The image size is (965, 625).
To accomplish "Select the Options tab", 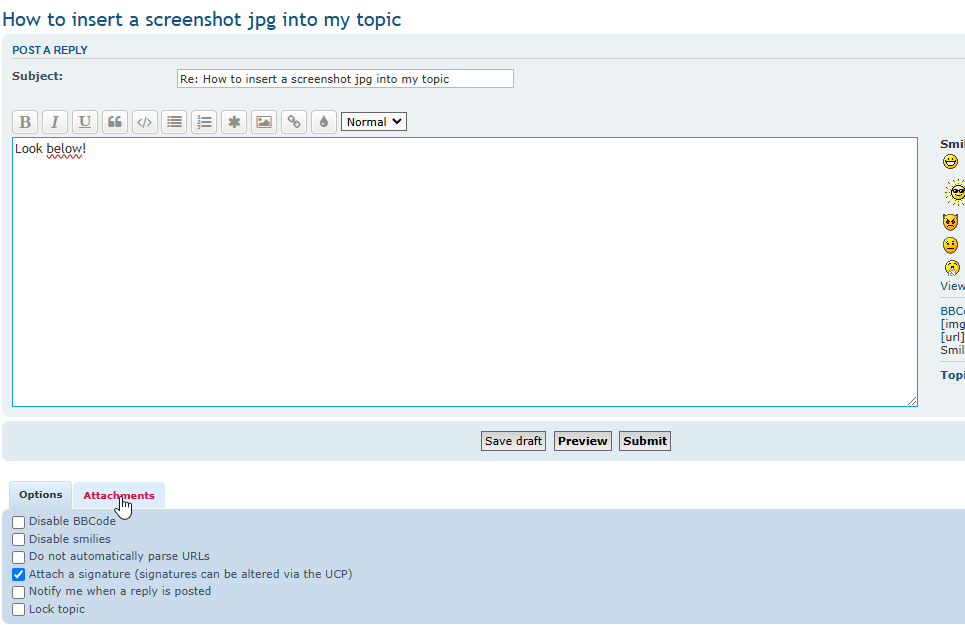I will pos(41,496).
